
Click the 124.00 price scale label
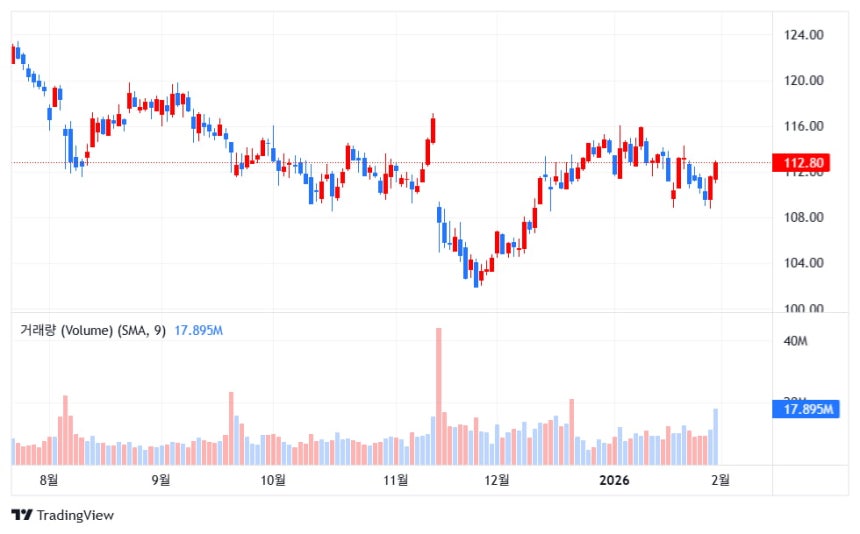click(804, 35)
